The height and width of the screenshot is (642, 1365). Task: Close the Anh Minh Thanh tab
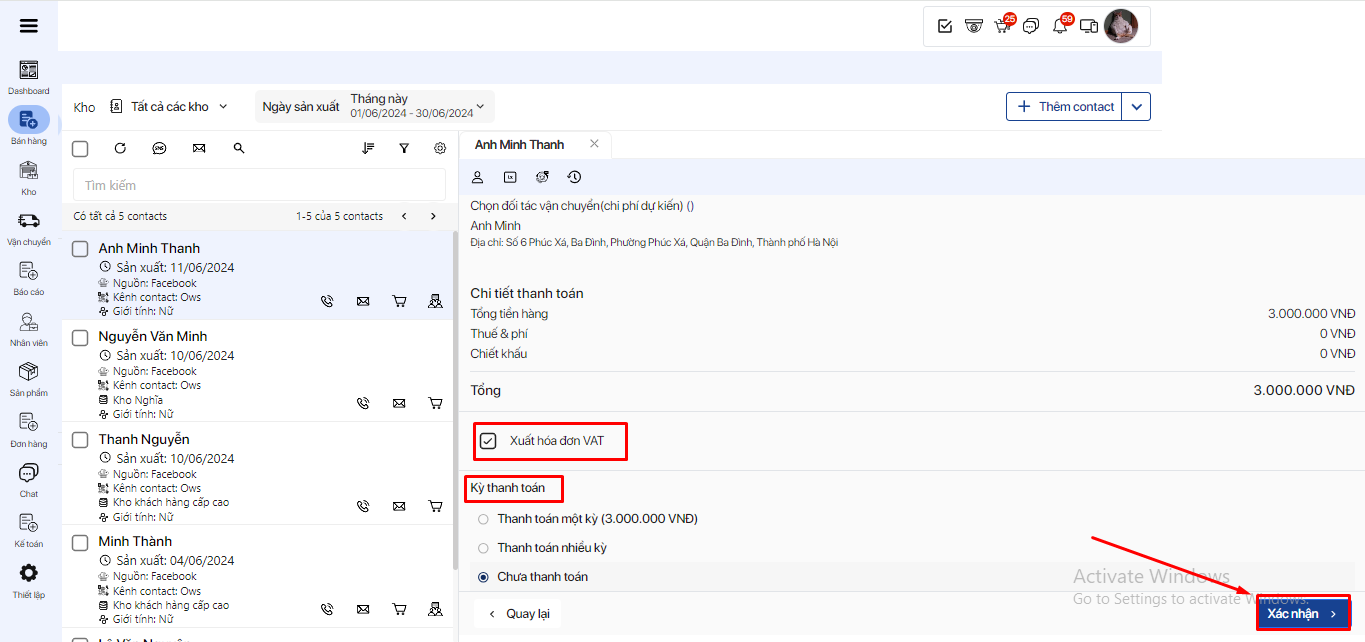point(594,144)
